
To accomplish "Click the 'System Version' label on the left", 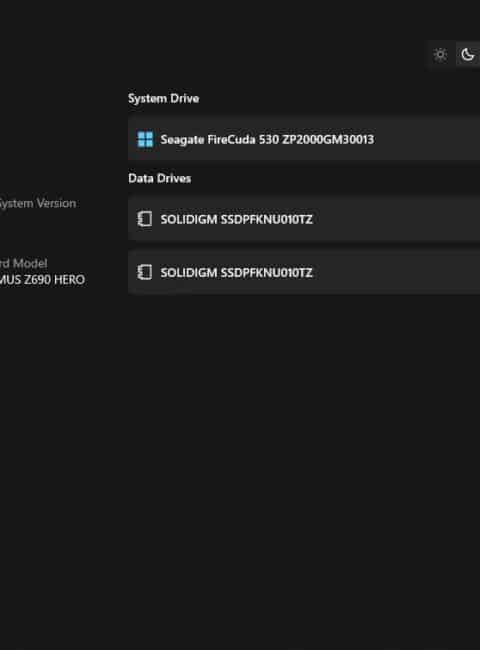I will click(38, 204).
